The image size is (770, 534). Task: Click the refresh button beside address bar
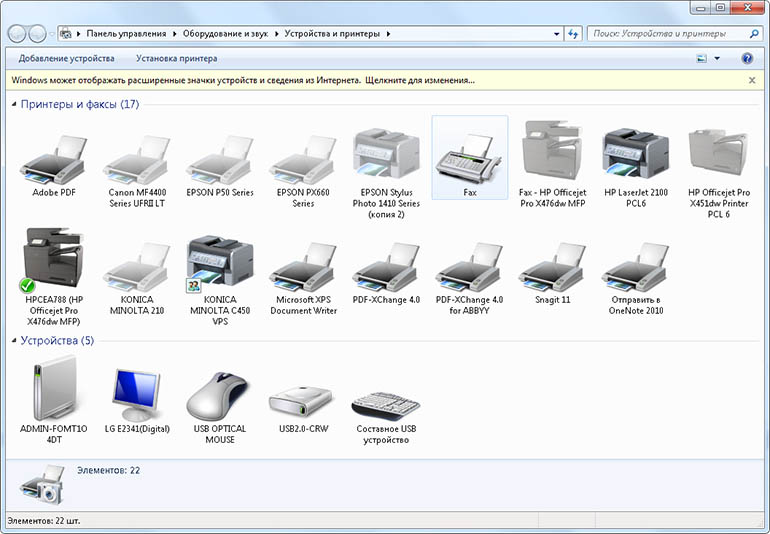tap(573, 34)
